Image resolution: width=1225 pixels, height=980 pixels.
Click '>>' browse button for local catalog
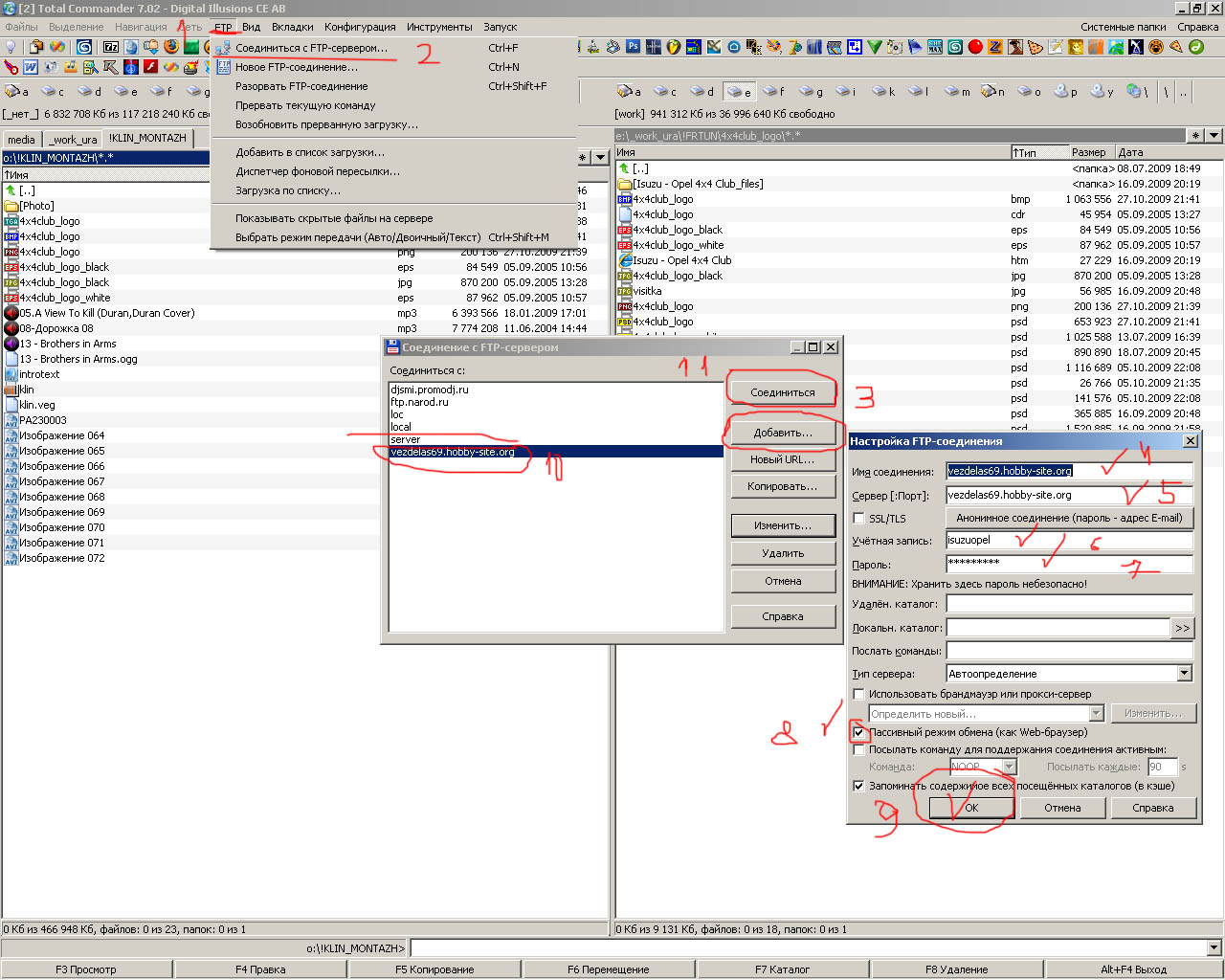[x=1182, y=629]
